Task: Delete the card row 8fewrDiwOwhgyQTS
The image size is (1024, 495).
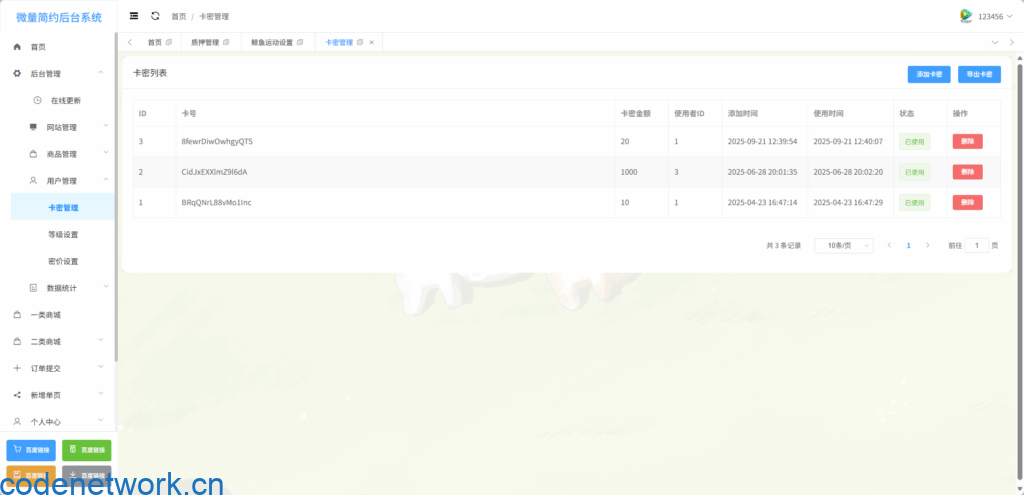Action: tap(967, 142)
